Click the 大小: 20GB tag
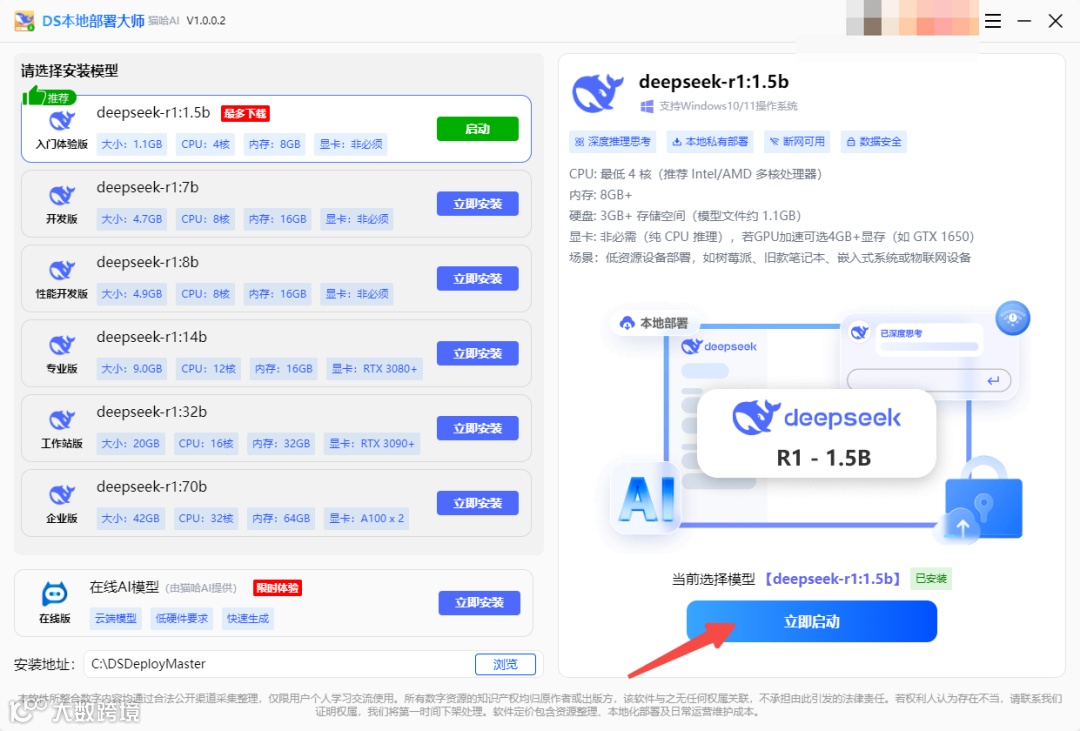The width and height of the screenshot is (1080, 731). pyautogui.click(x=130, y=443)
